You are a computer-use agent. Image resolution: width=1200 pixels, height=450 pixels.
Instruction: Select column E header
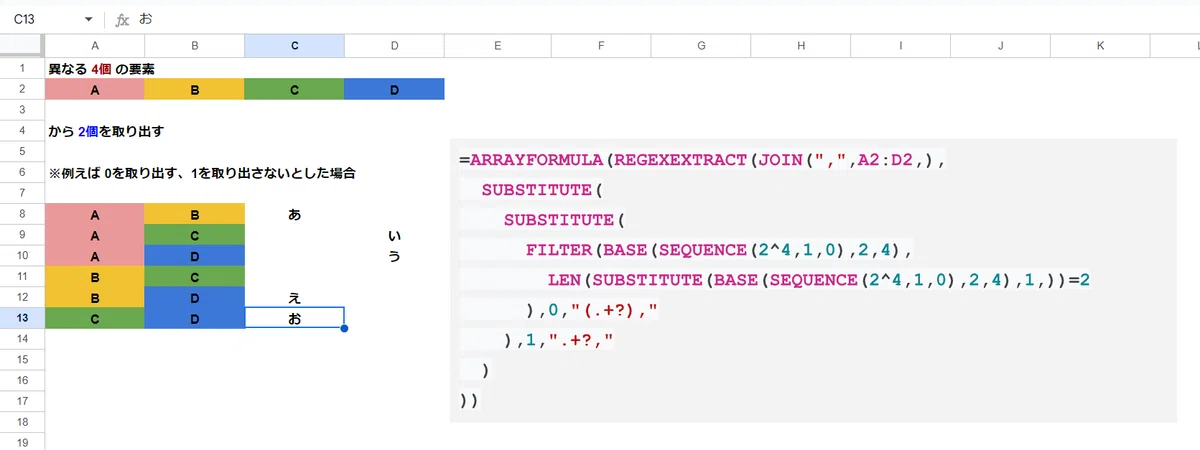coord(497,47)
